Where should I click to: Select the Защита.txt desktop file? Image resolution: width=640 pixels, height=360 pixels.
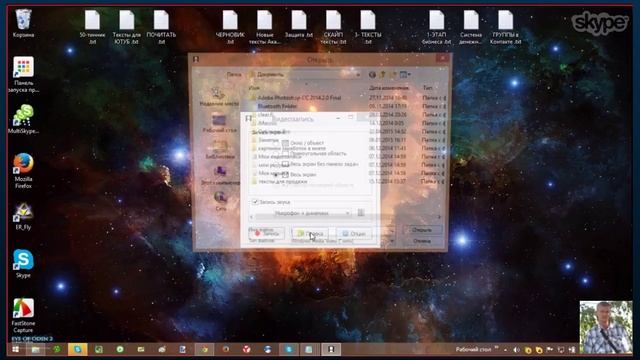point(299,24)
